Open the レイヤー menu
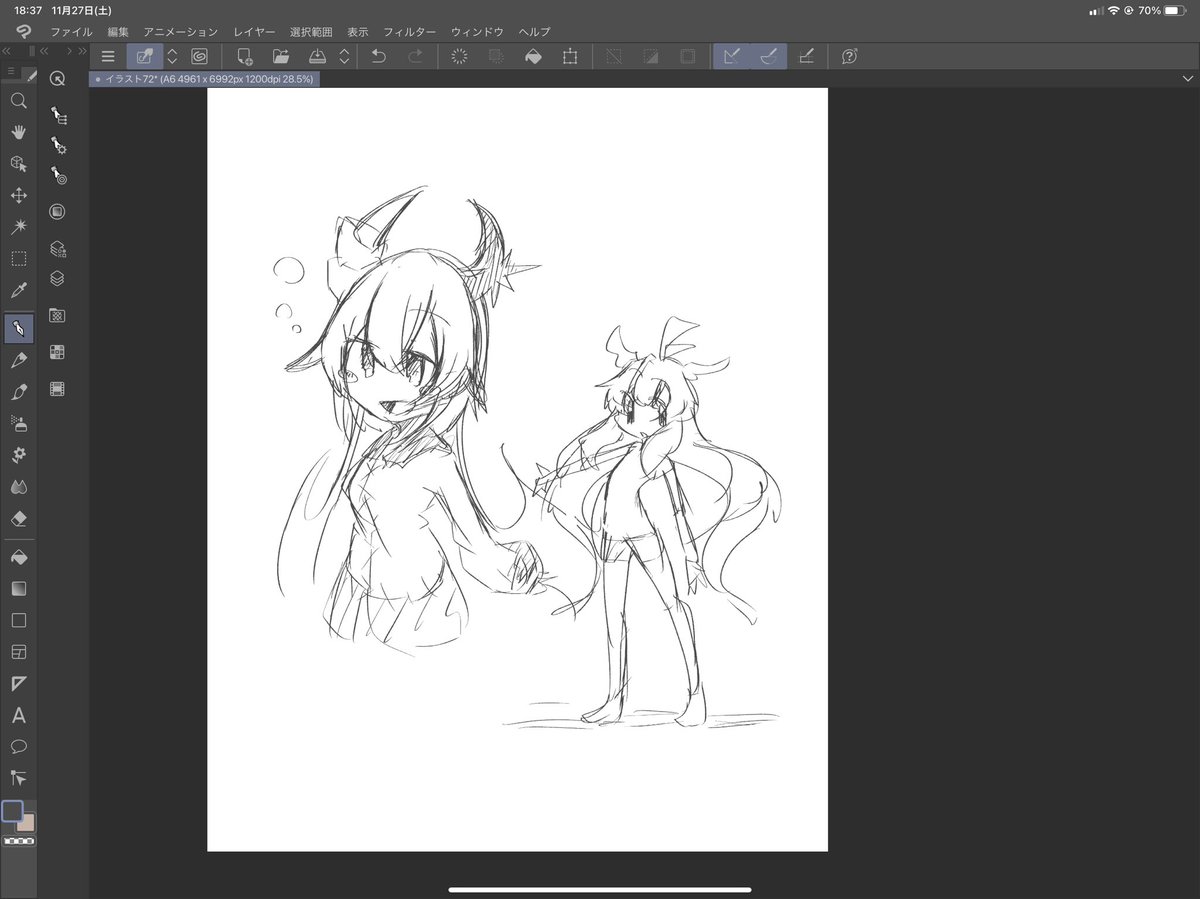 pos(254,32)
